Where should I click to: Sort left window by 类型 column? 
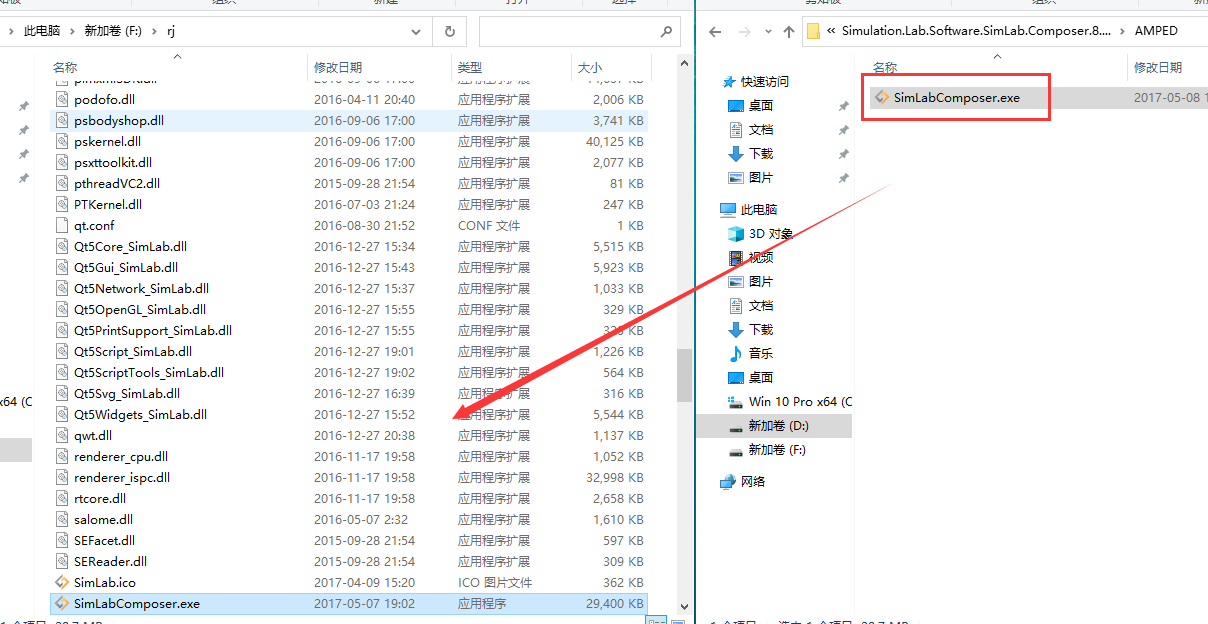pyautogui.click(x=470, y=67)
